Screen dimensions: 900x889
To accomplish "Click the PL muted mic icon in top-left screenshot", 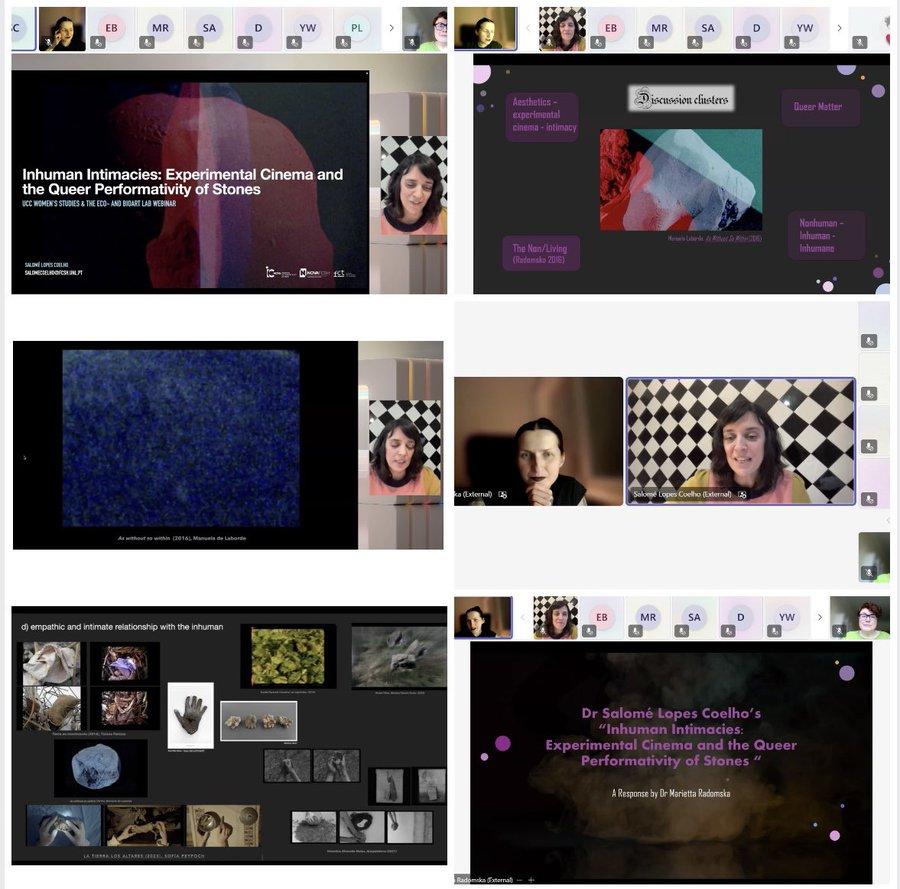I will coord(343,42).
